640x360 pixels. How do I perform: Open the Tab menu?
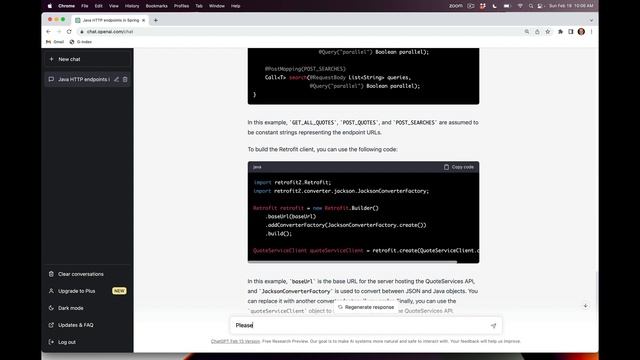pos(199,6)
